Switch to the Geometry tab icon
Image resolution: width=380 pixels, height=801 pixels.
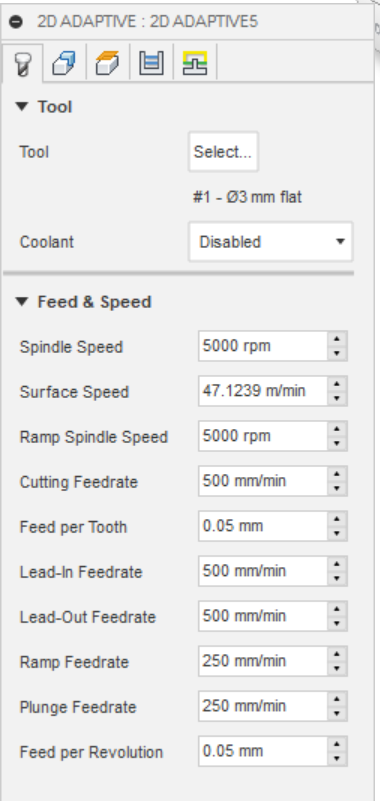click(64, 63)
